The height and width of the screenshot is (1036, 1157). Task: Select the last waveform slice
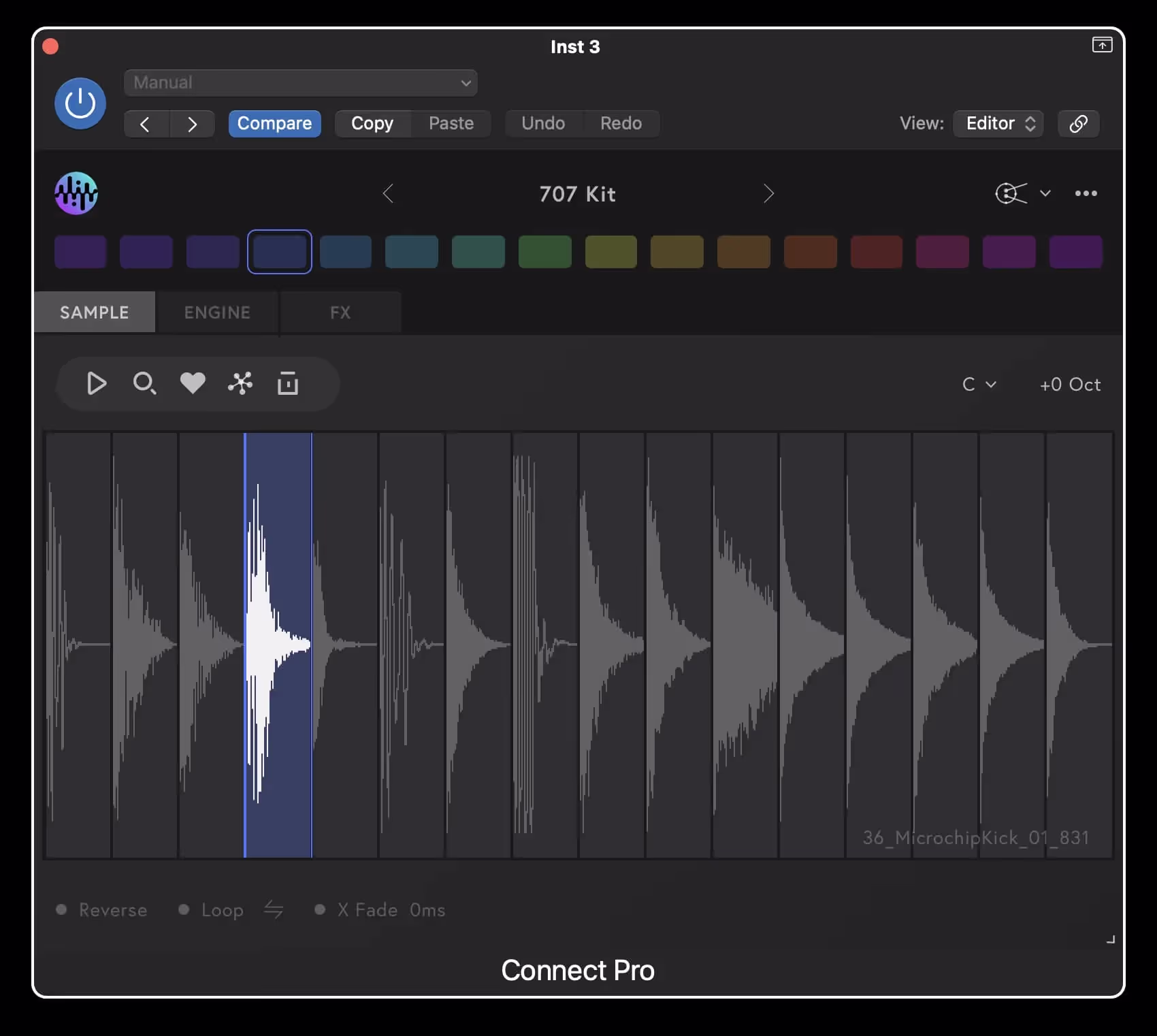pyautogui.click(x=1079, y=645)
